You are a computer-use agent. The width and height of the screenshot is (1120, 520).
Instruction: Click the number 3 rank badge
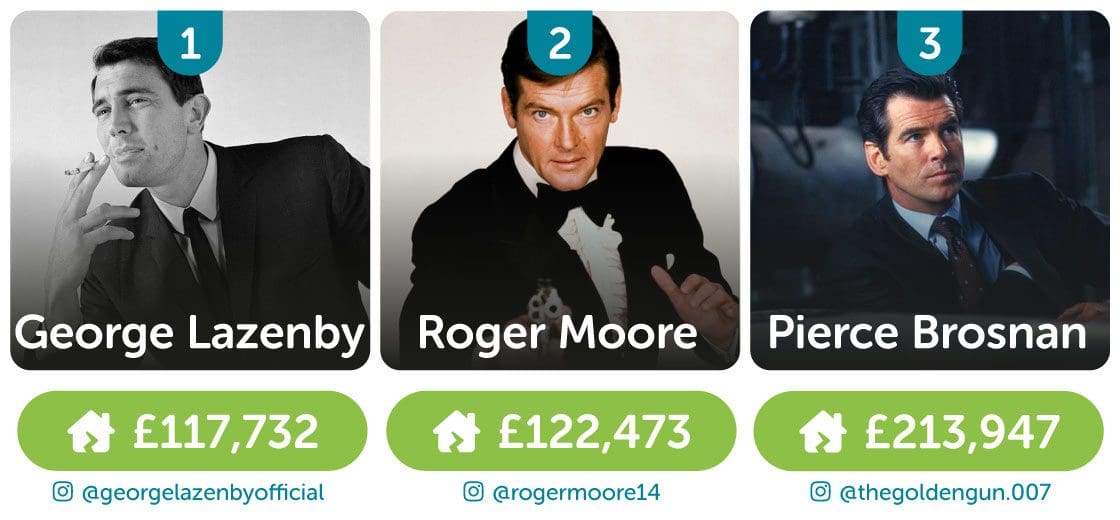pyautogui.click(x=930, y=43)
